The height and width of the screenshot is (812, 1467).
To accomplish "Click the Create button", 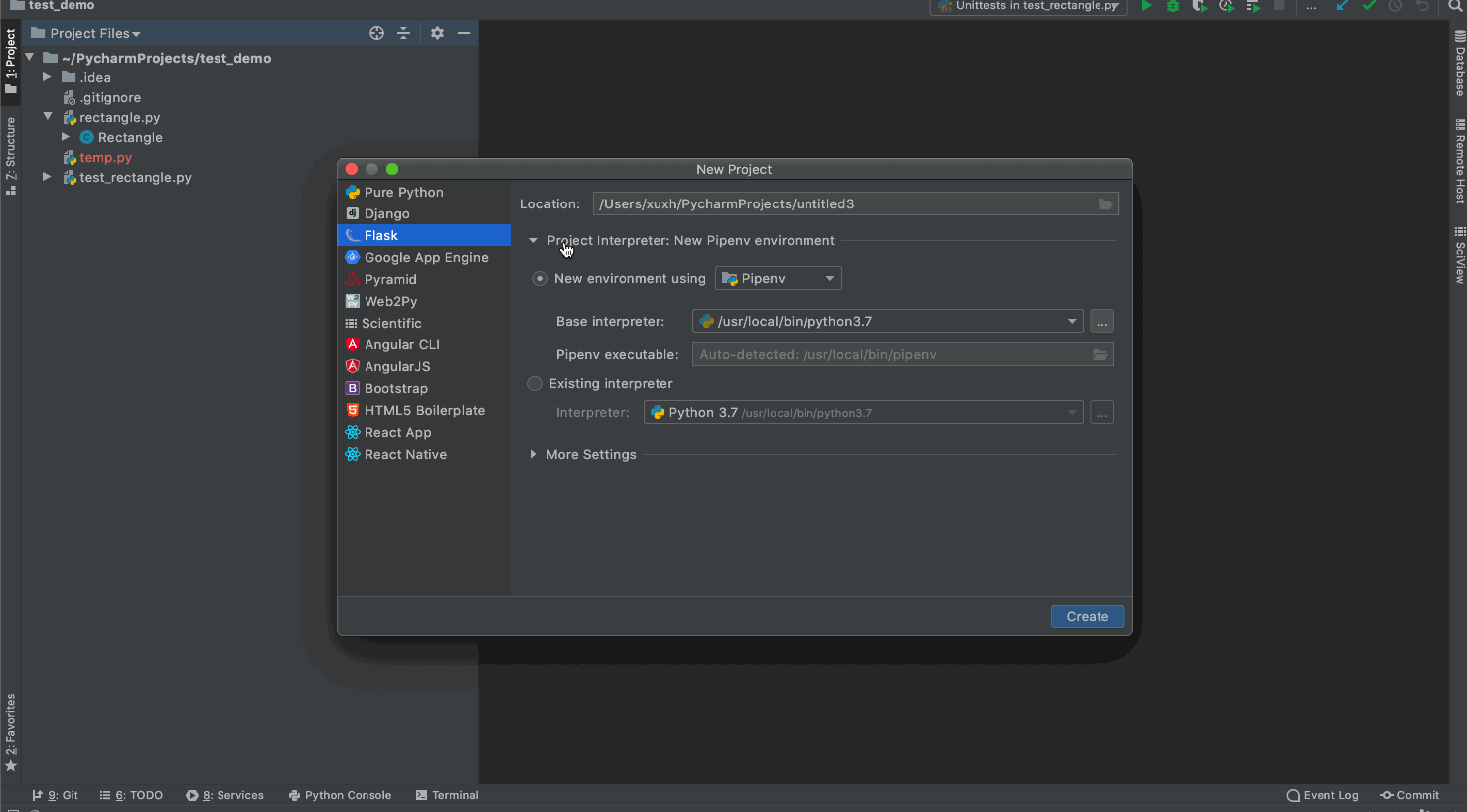I will pyautogui.click(x=1088, y=616).
